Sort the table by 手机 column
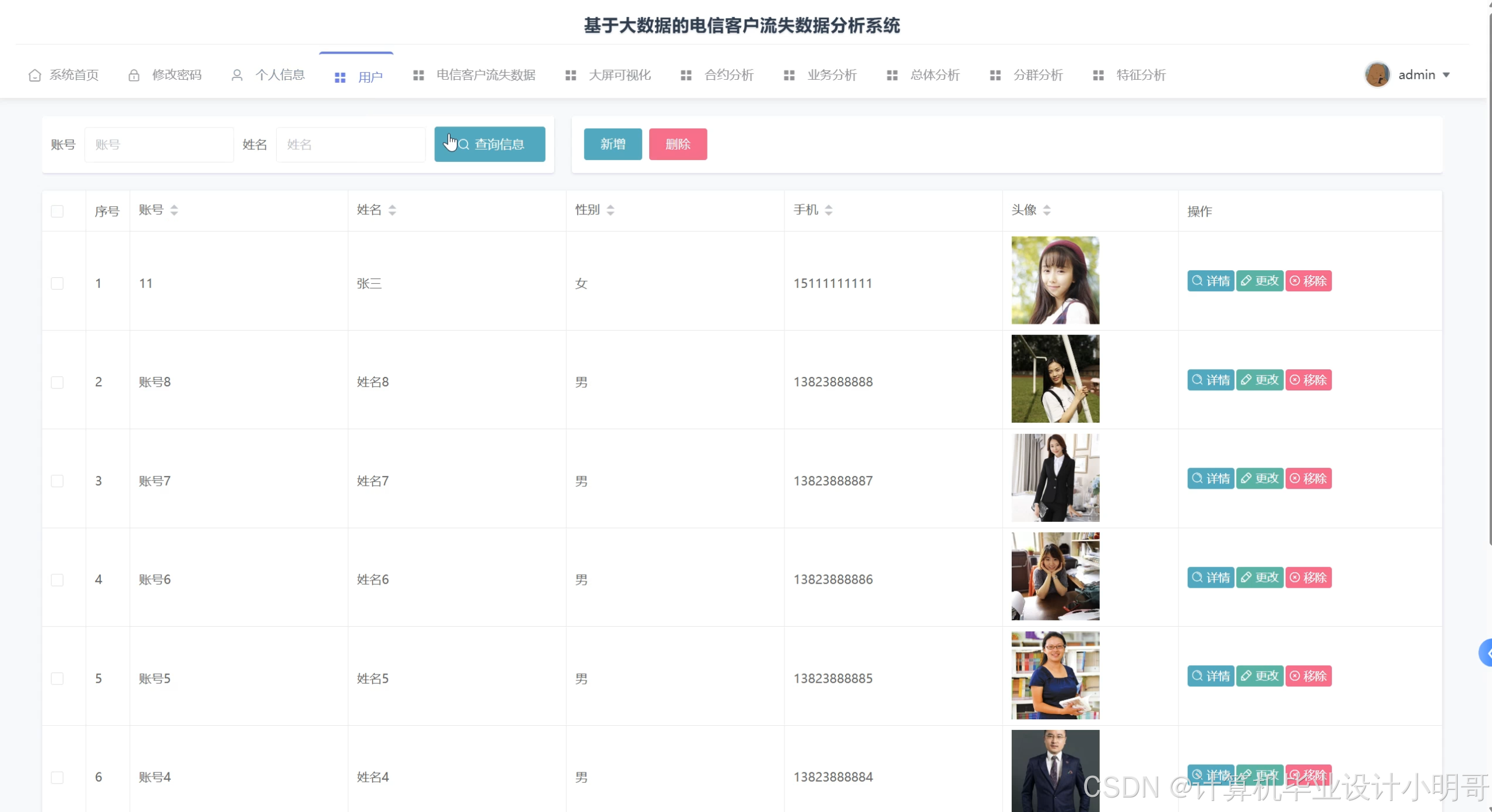Screen dimensions: 1492x812 click(x=828, y=210)
